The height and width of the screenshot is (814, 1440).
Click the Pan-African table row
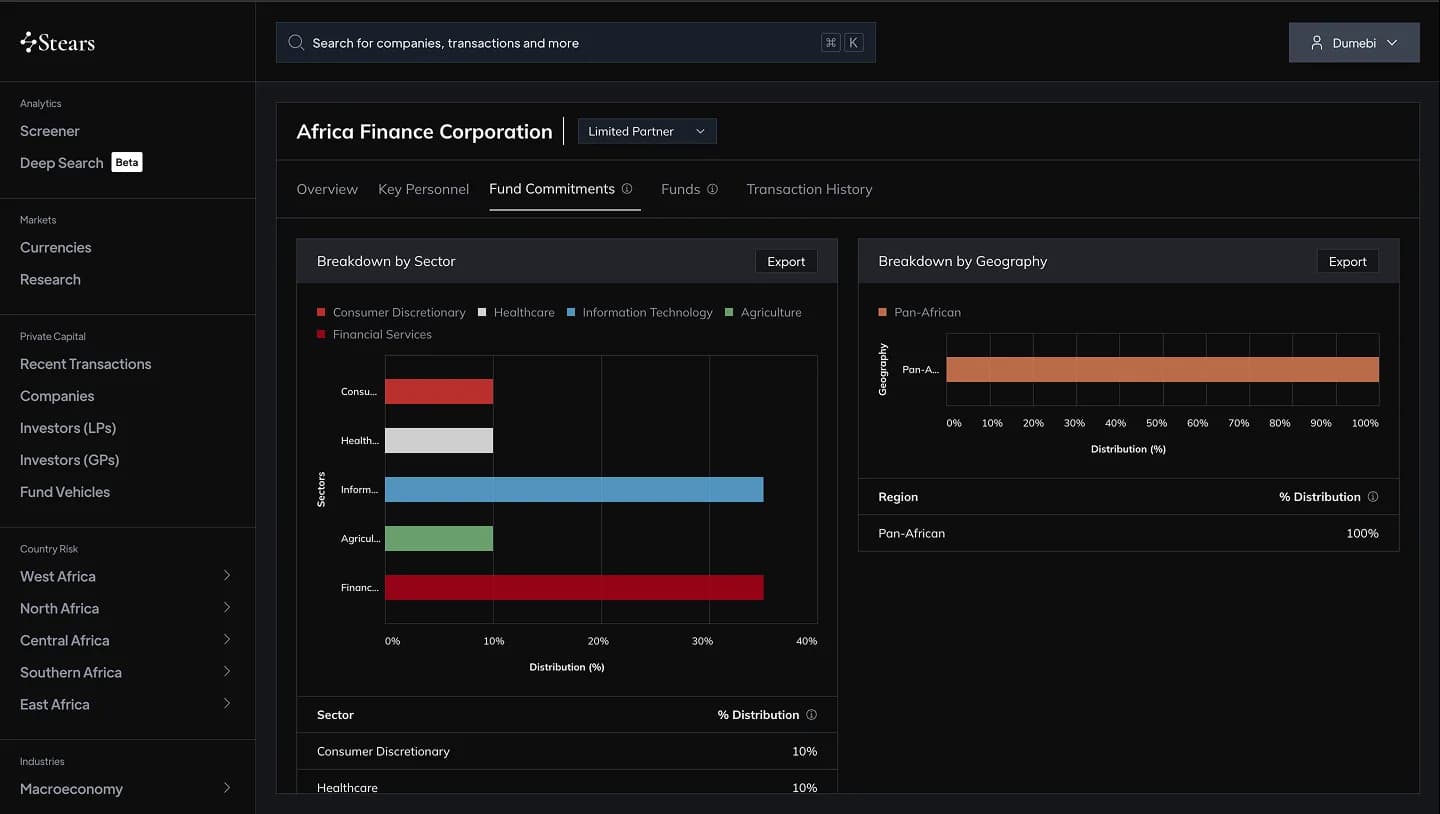1129,533
